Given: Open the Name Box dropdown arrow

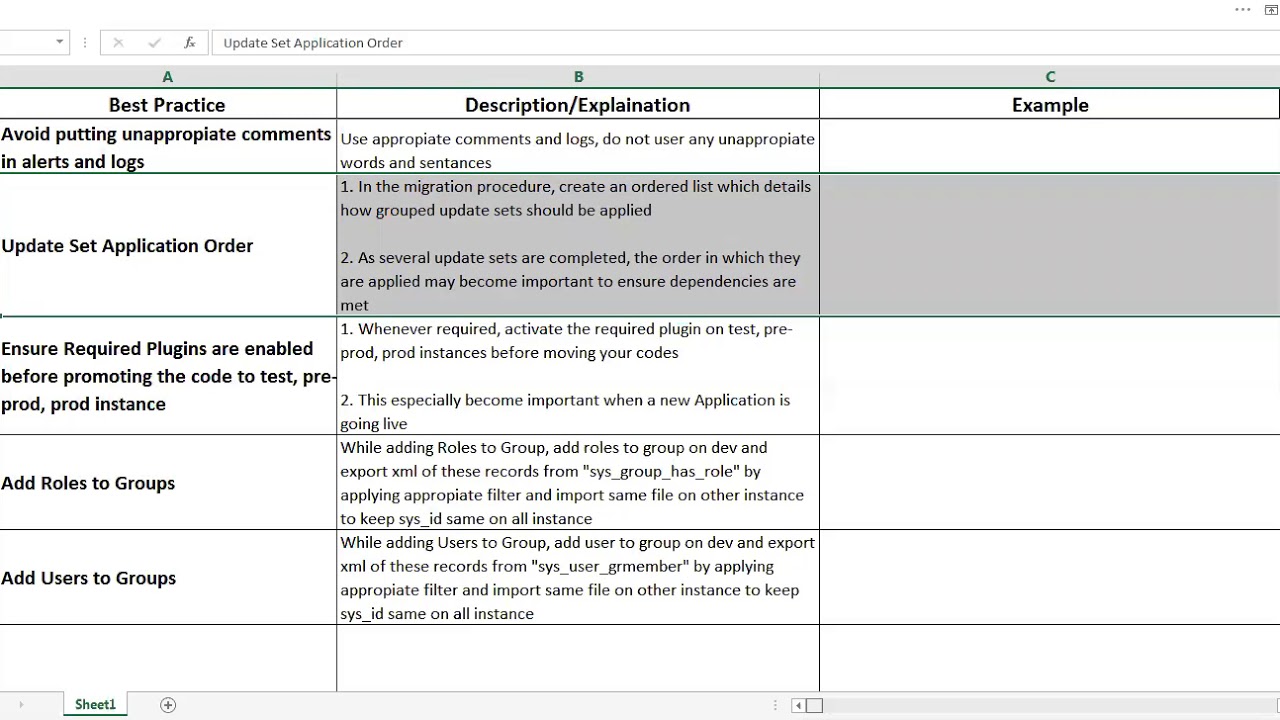Looking at the screenshot, I should click(58, 43).
